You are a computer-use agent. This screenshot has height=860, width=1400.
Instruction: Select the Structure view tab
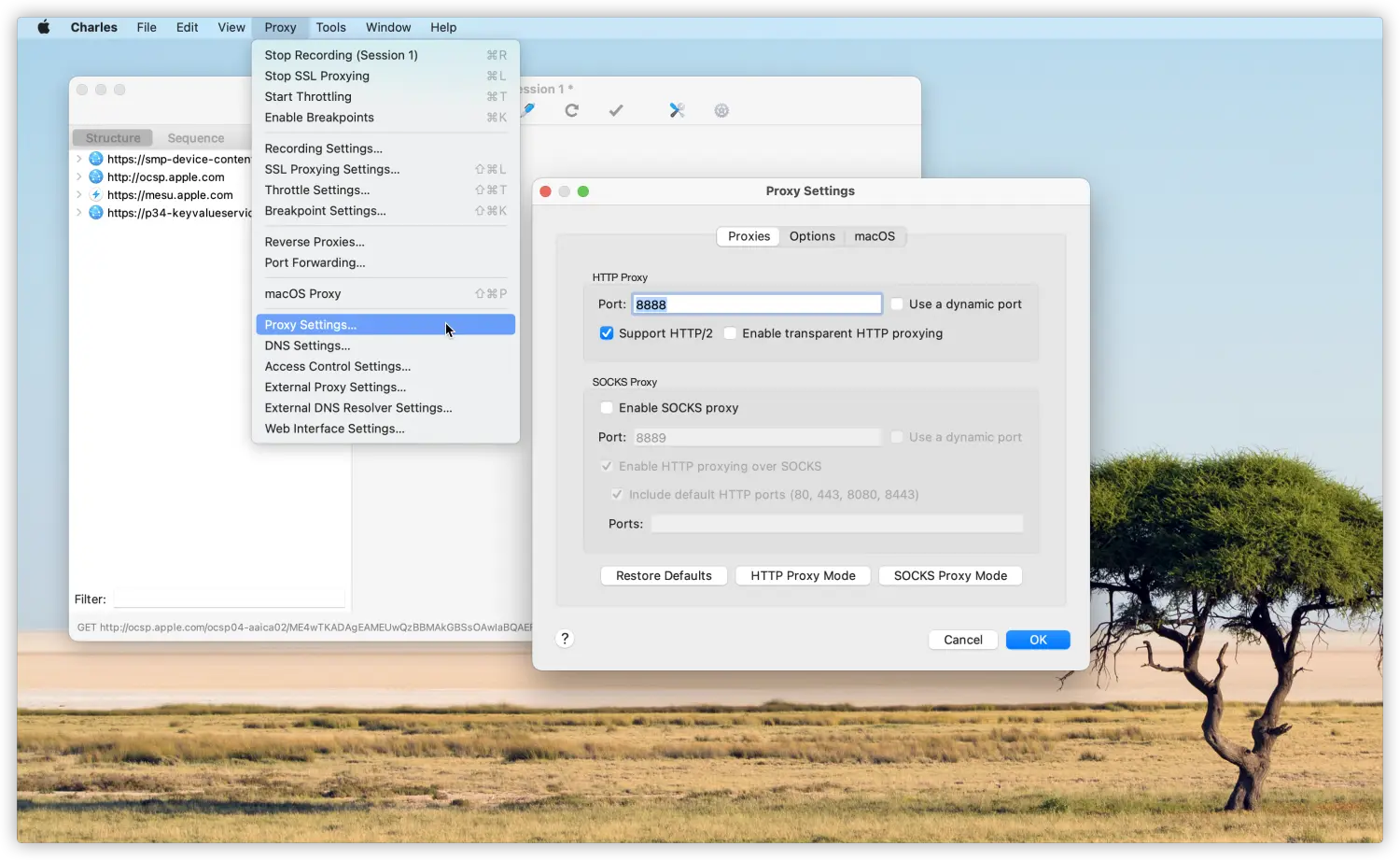click(113, 138)
